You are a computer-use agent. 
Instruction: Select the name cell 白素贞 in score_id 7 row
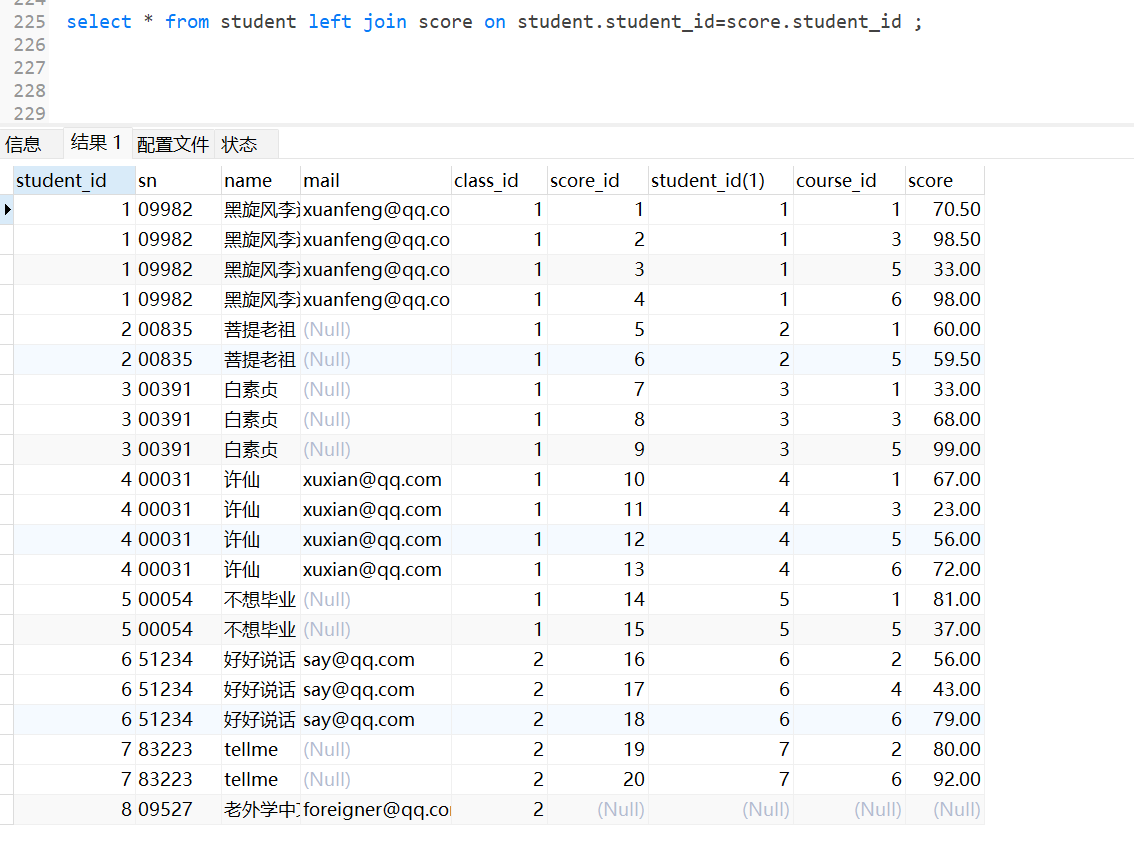tap(260, 390)
